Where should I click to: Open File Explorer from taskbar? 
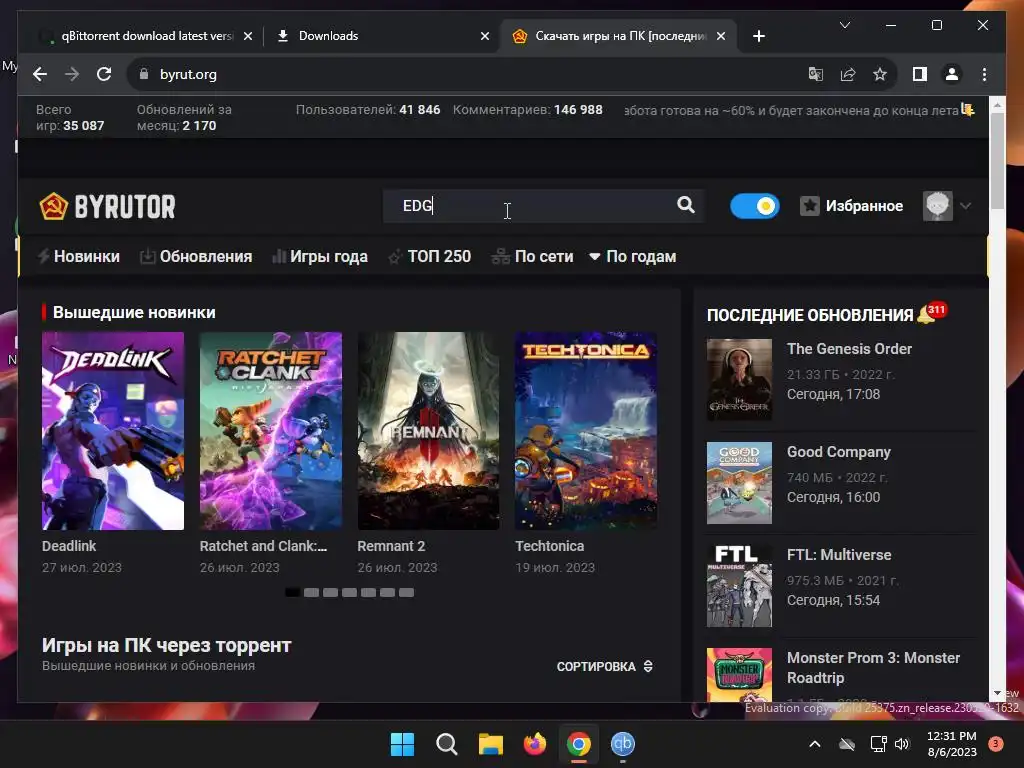490,744
